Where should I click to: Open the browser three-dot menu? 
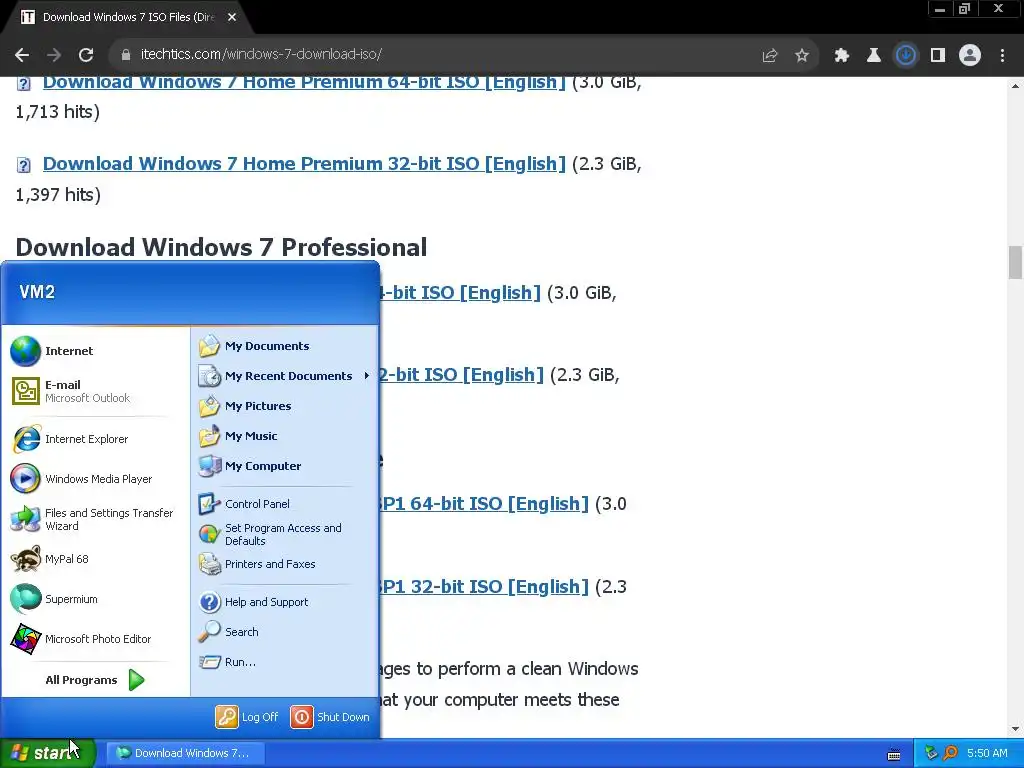[1002, 56]
